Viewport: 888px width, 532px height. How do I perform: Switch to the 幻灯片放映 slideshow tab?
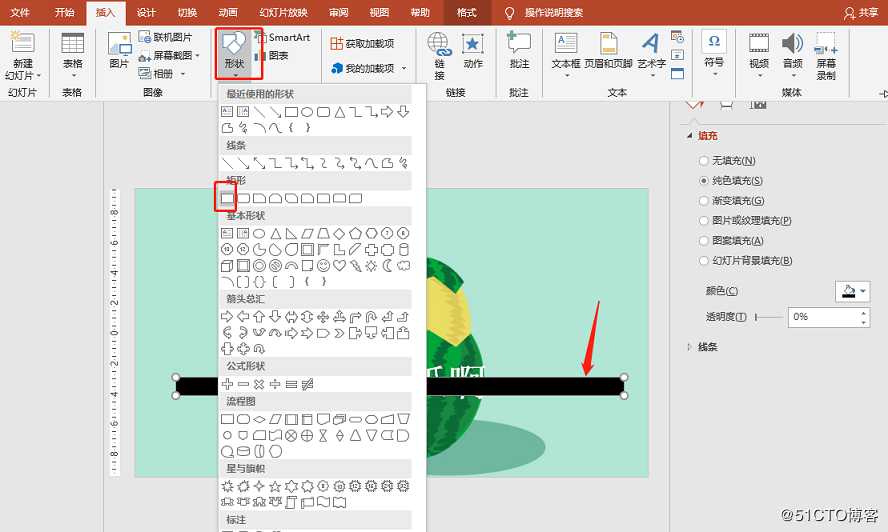[284, 12]
